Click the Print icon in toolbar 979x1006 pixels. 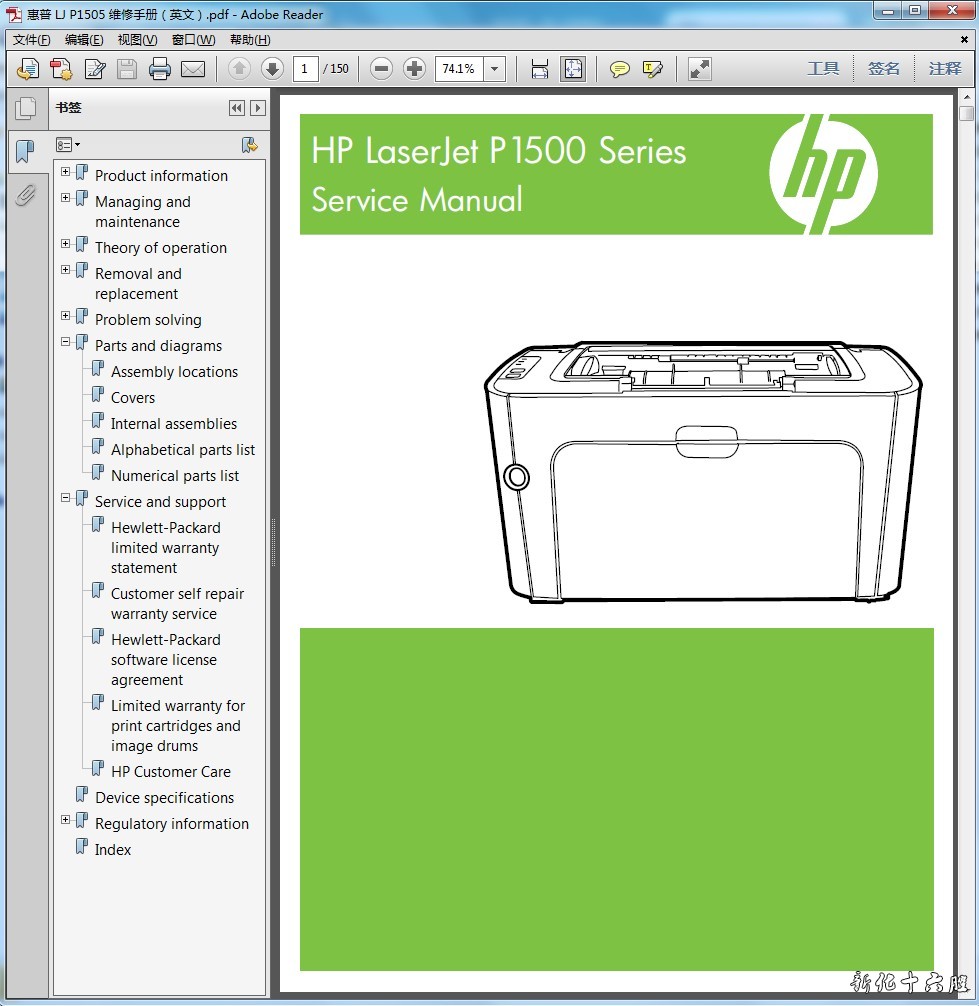point(160,69)
